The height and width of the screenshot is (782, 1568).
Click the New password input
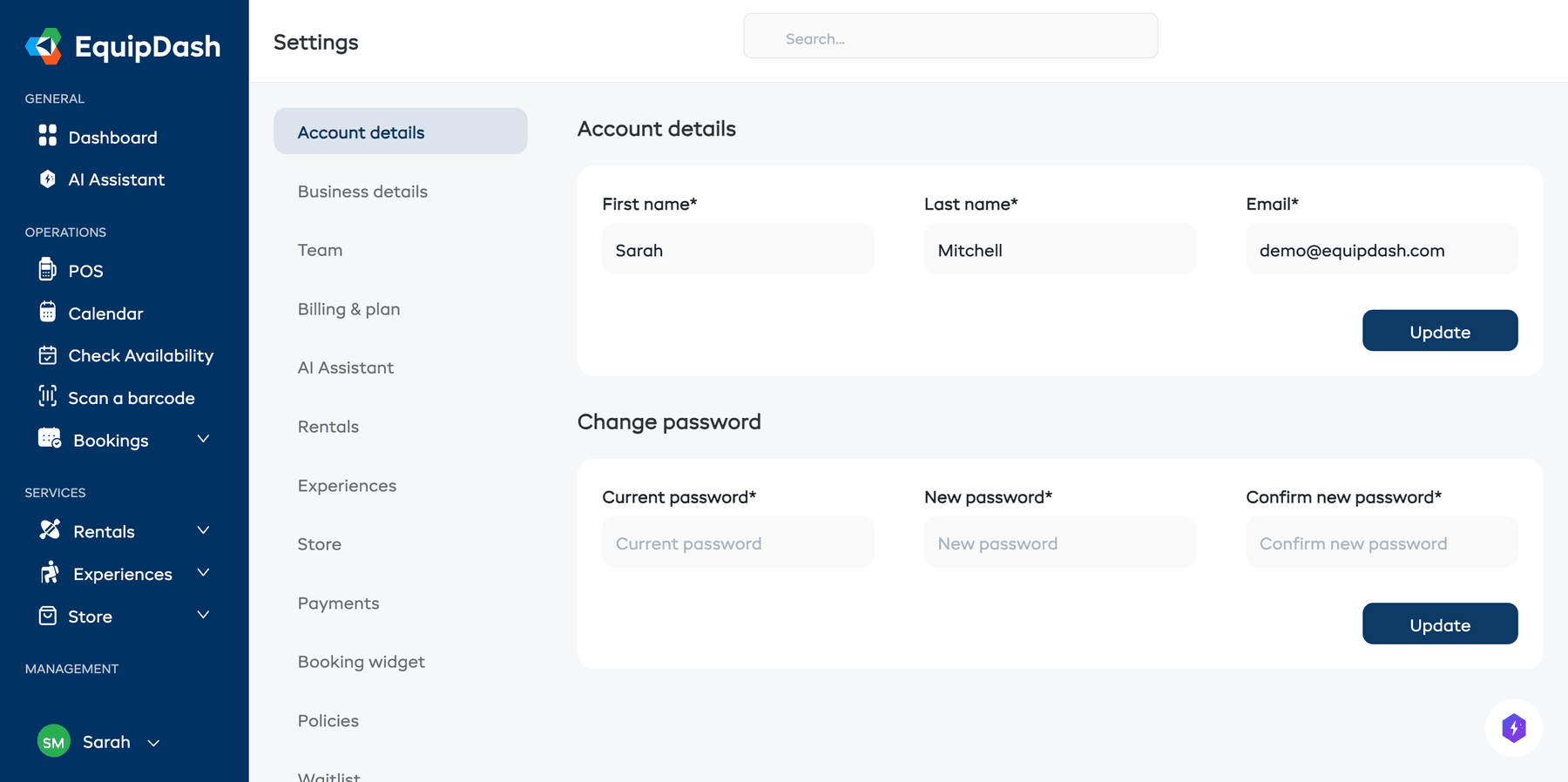pos(1060,542)
